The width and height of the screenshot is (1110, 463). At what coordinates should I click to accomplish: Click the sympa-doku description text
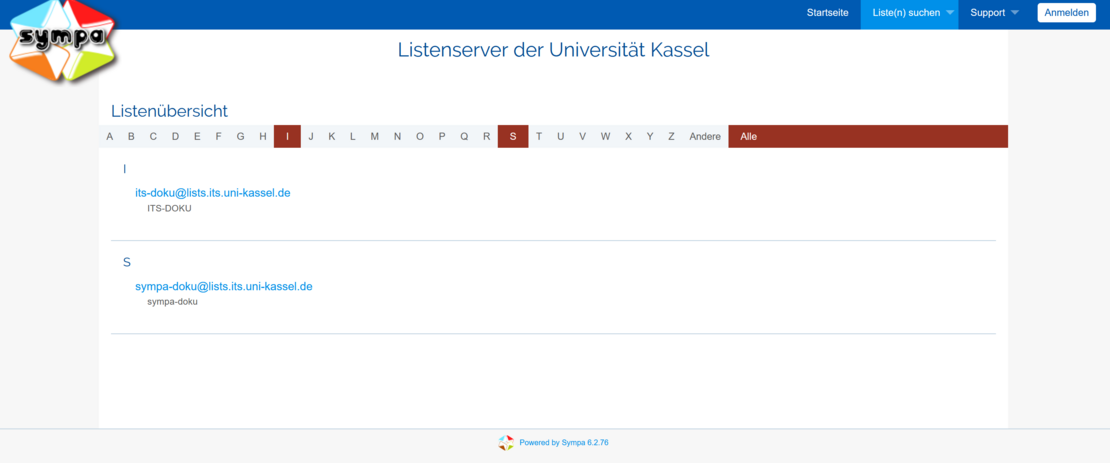point(172,302)
